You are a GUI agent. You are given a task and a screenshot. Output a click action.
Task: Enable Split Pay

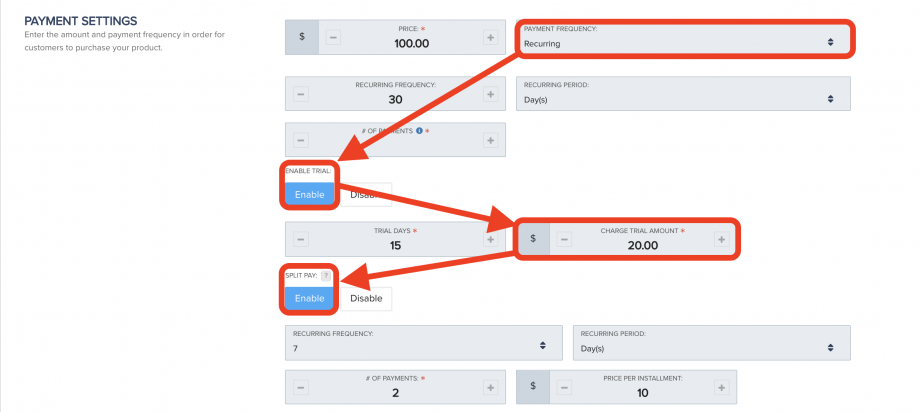pos(309,298)
